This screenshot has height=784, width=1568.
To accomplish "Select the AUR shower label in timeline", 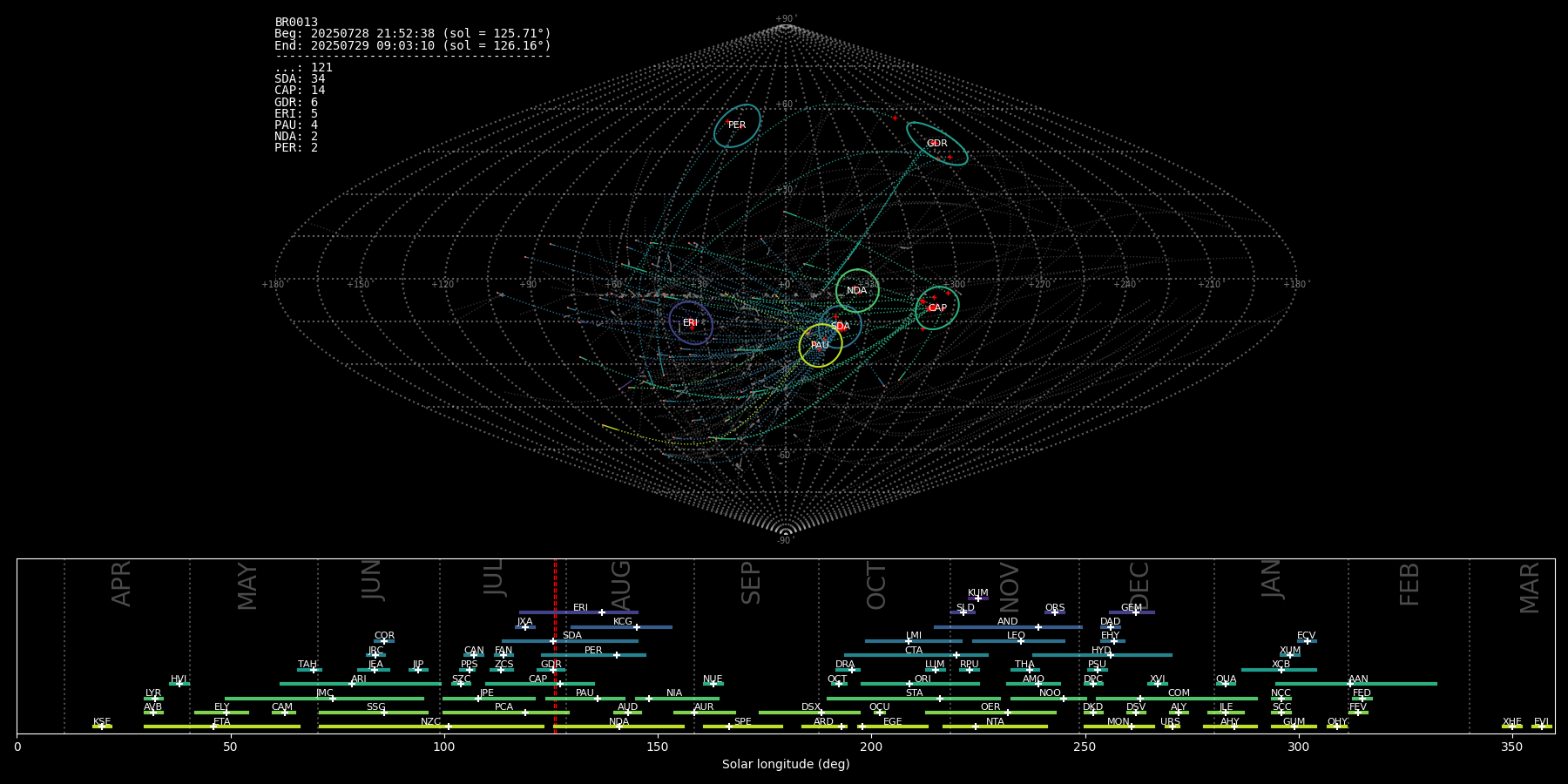I will [x=704, y=707].
